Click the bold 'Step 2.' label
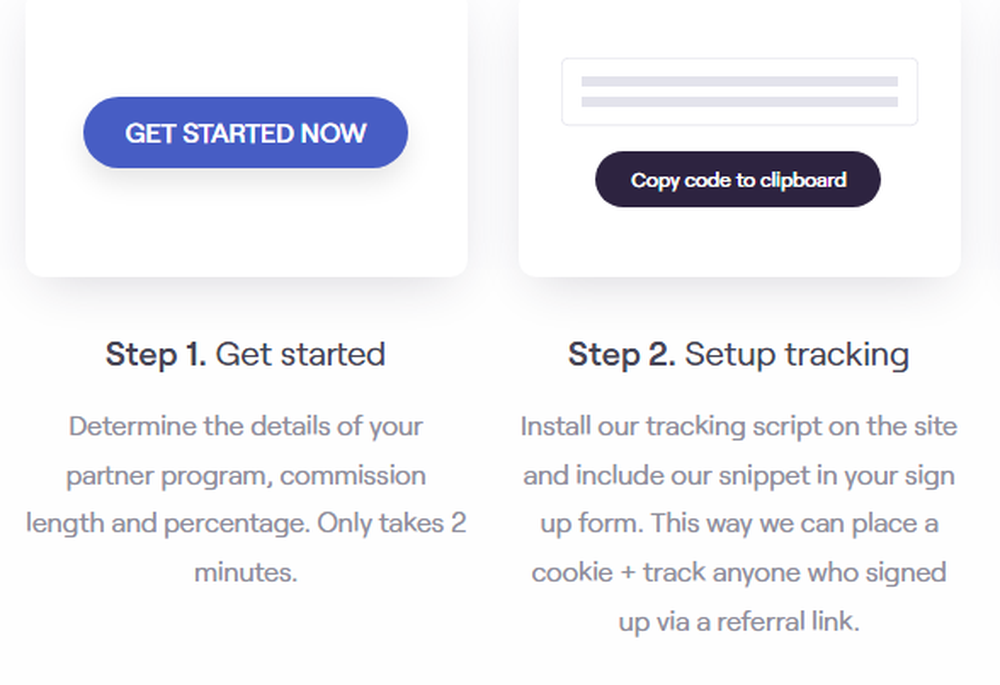Image resolution: width=1000 pixels, height=685 pixels. click(622, 354)
